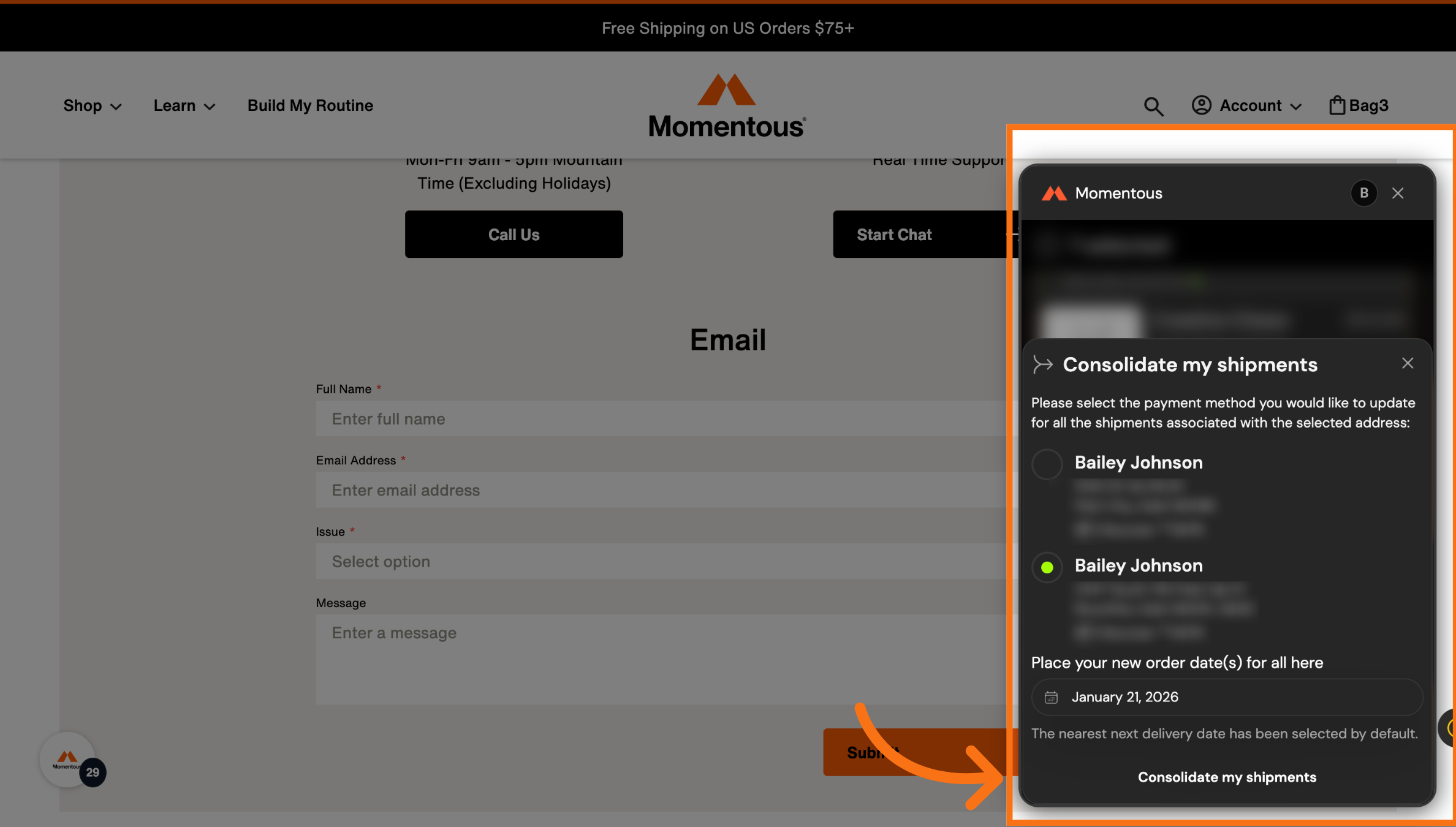
Task: Select the second Bailey Johnson radio option
Action: 1047,567
